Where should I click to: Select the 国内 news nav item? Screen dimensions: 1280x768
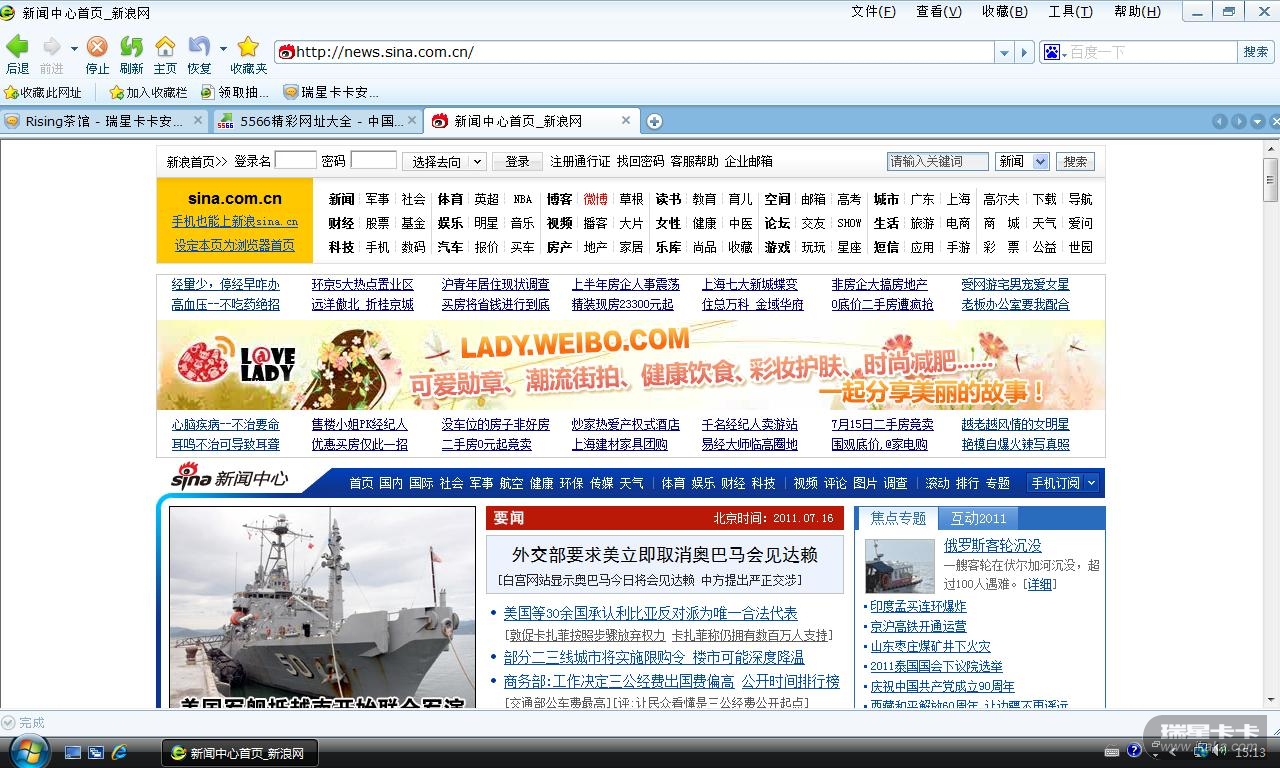pos(391,483)
